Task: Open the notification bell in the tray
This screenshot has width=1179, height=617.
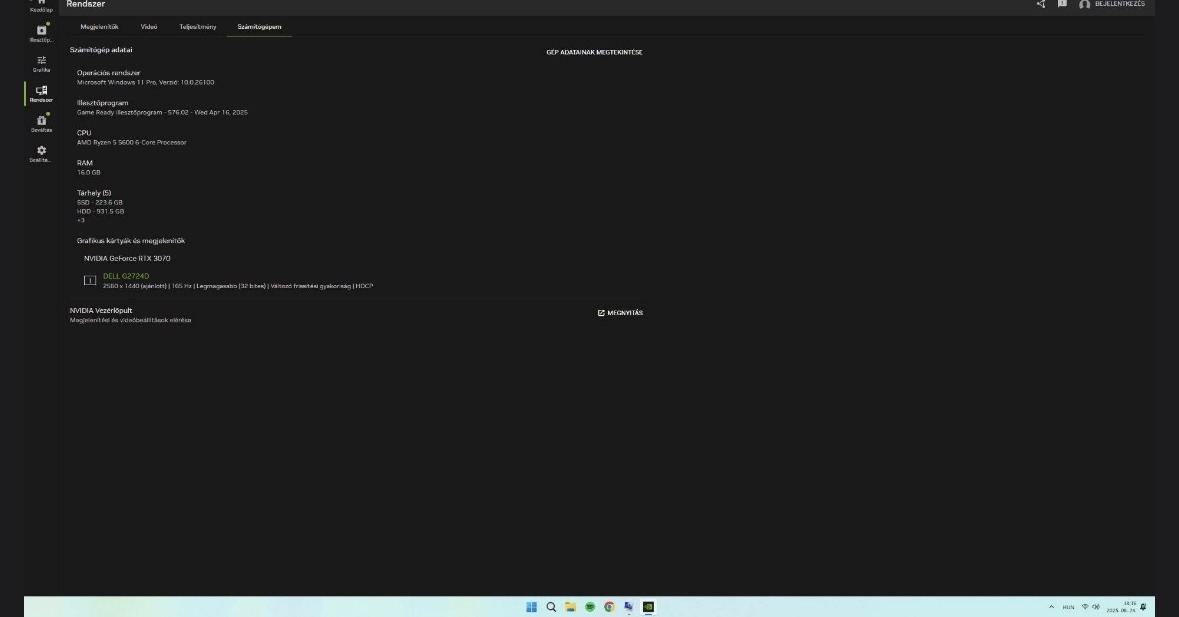Action: pyautogui.click(x=1143, y=606)
